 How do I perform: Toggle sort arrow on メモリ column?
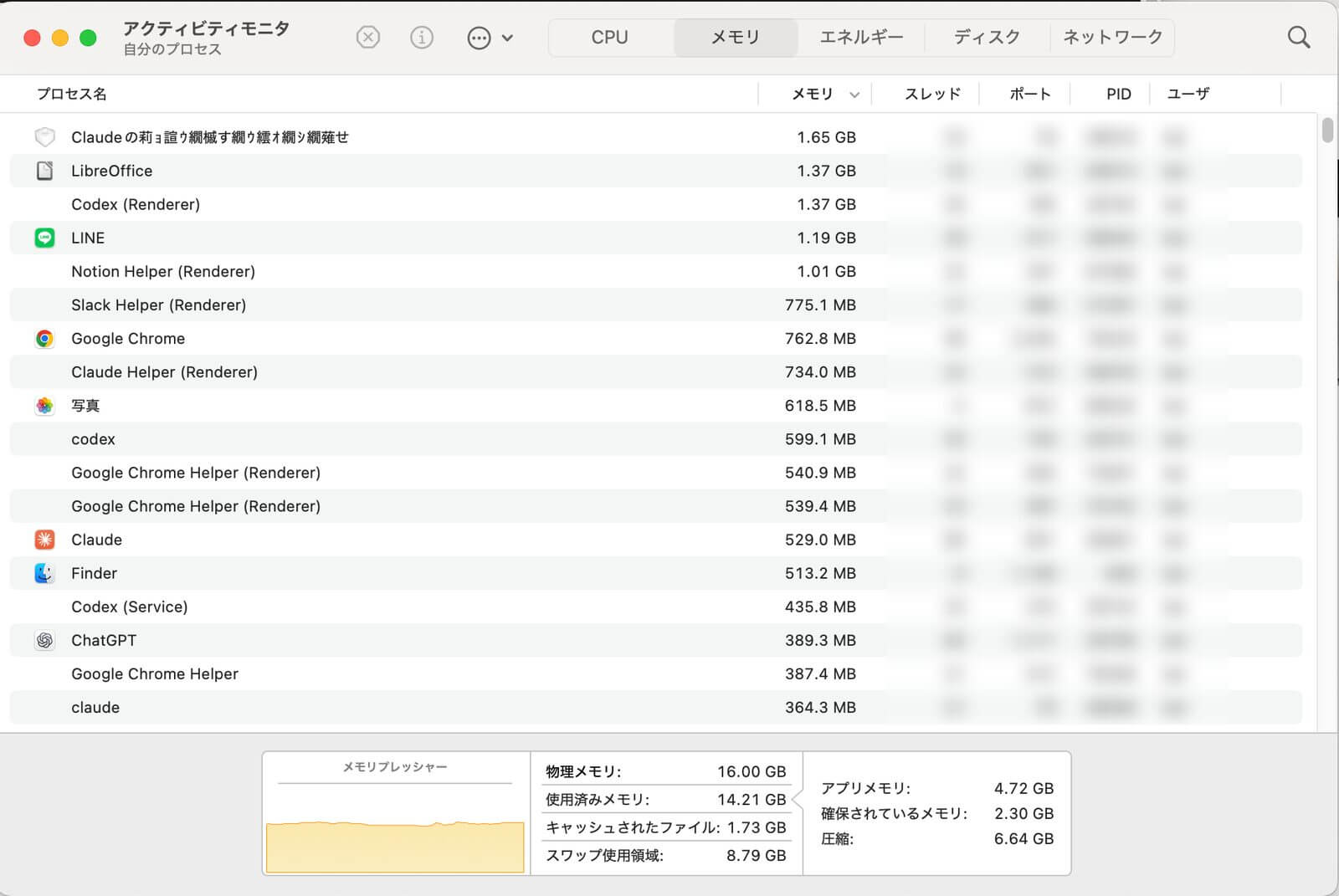854,95
